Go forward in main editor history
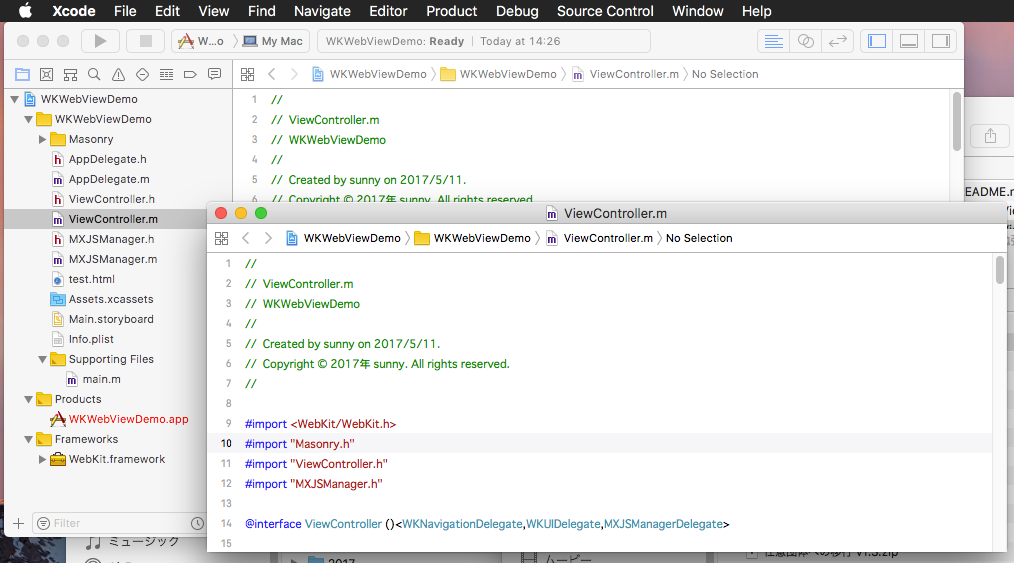 point(294,74)
